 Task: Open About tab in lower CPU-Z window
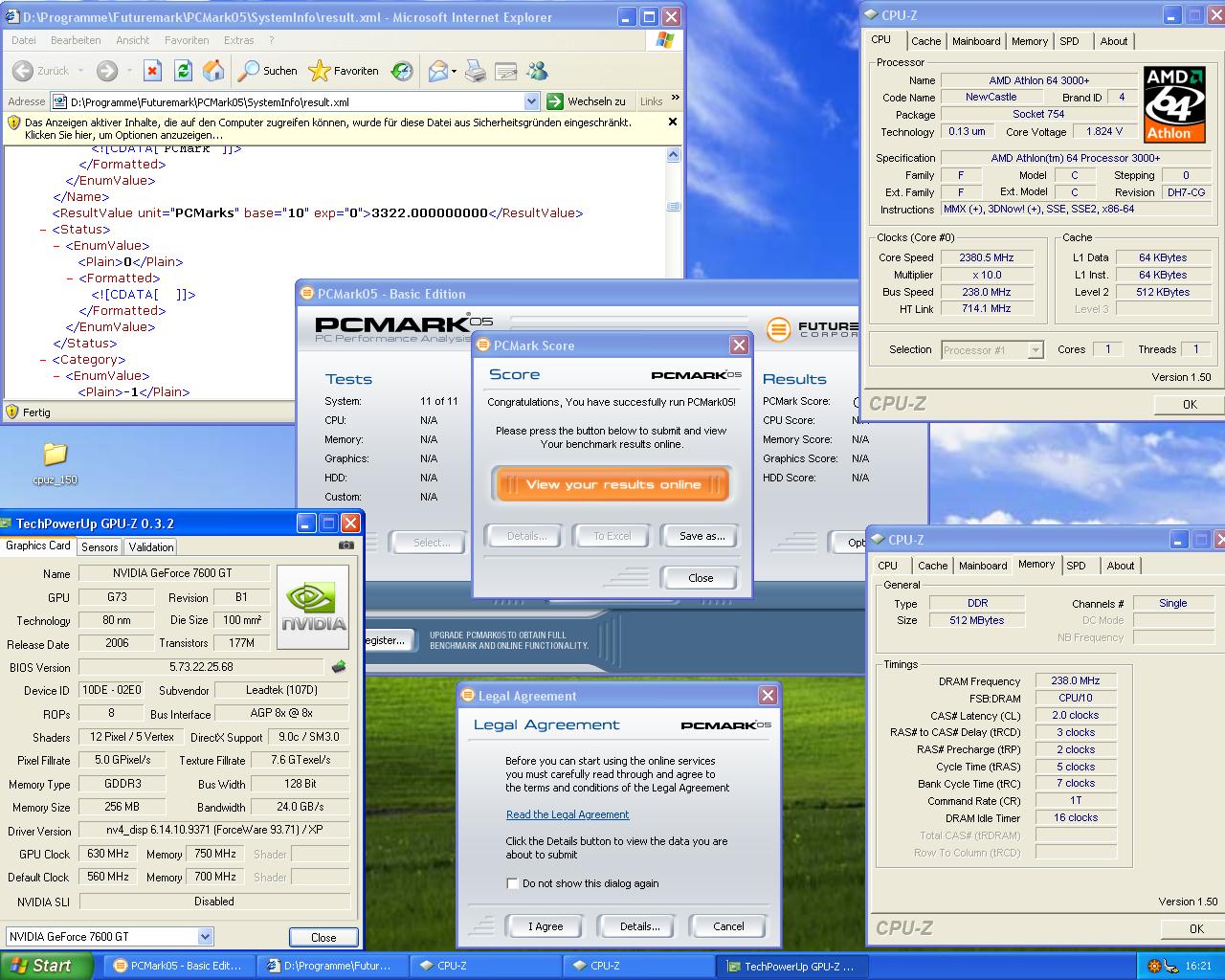pos(1121,566)
